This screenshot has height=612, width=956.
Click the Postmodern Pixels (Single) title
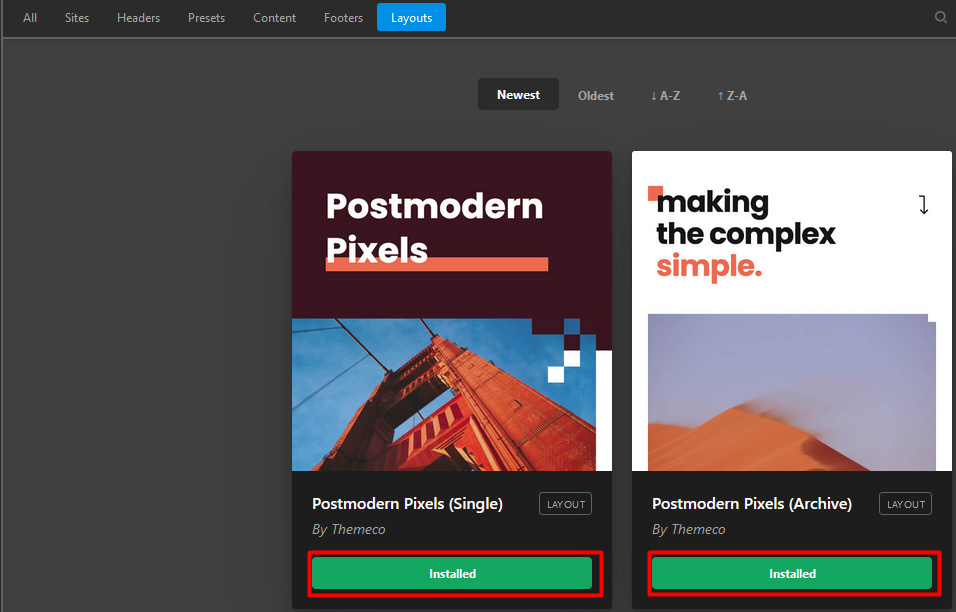click(x=407, y=503)
